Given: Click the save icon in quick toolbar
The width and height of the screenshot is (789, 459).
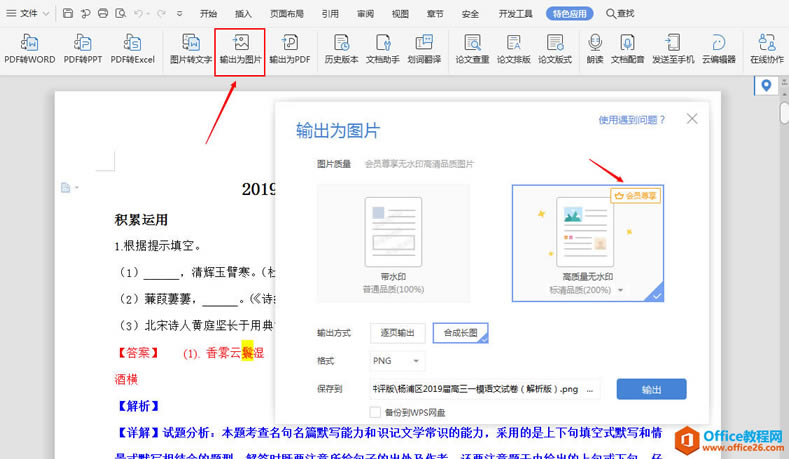Looking at the screenshot, I should point(68,14).
